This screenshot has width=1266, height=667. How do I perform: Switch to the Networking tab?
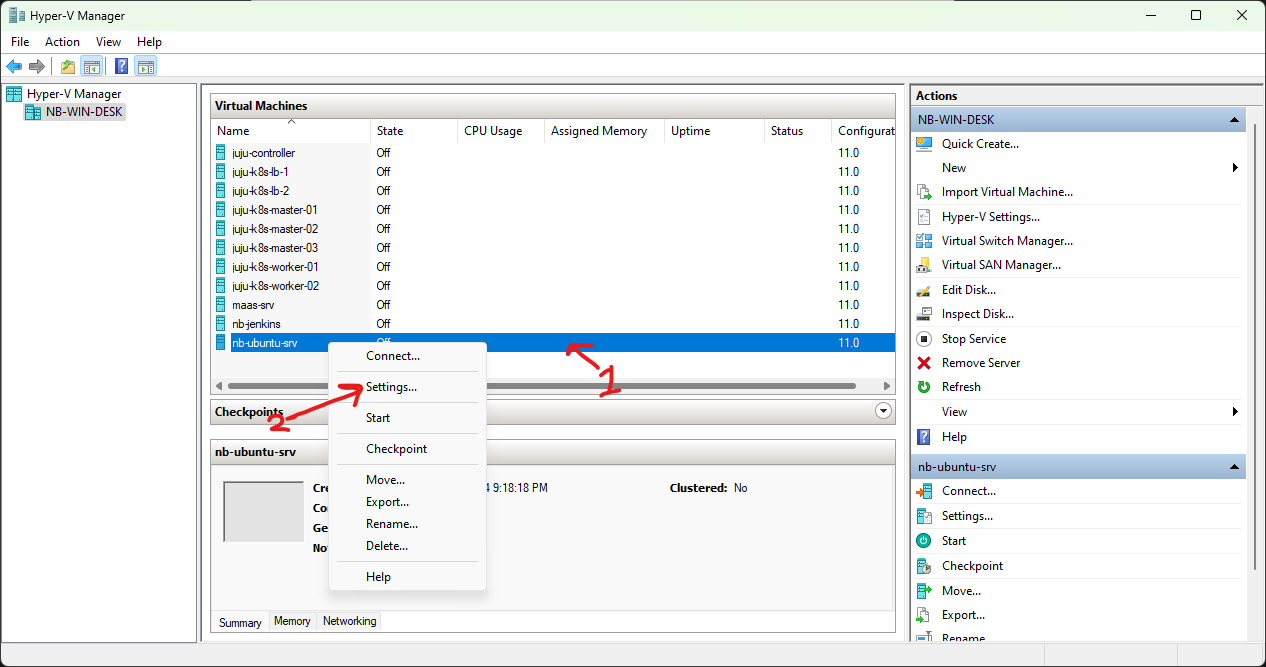(349, 621)
